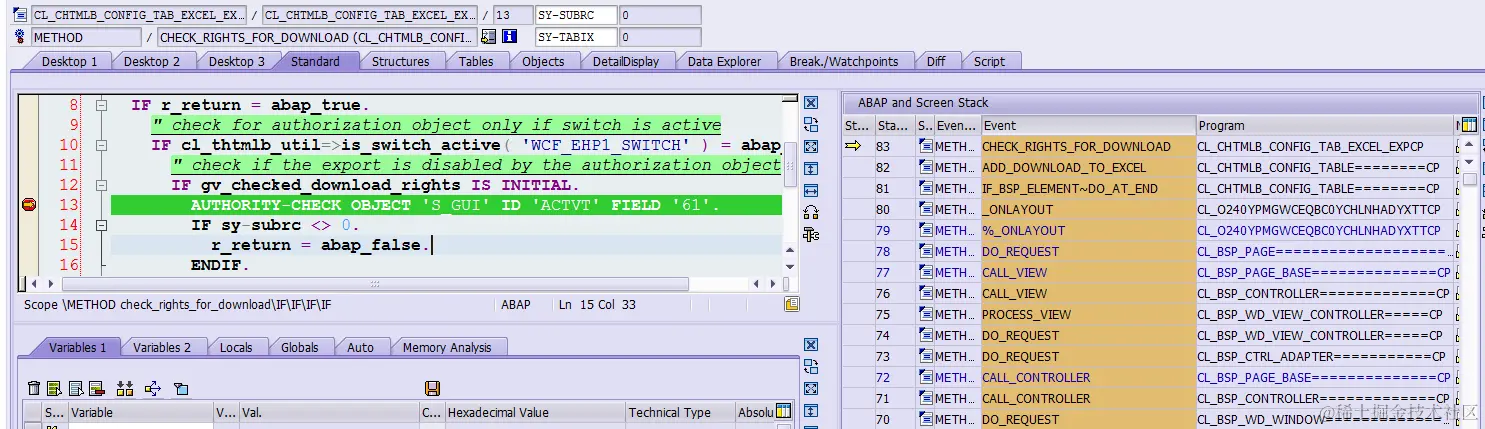Screen dimensions: 1485x429
Task: Click the dashed arrow icon in Variables toolbar
Action: pos(153,389)
